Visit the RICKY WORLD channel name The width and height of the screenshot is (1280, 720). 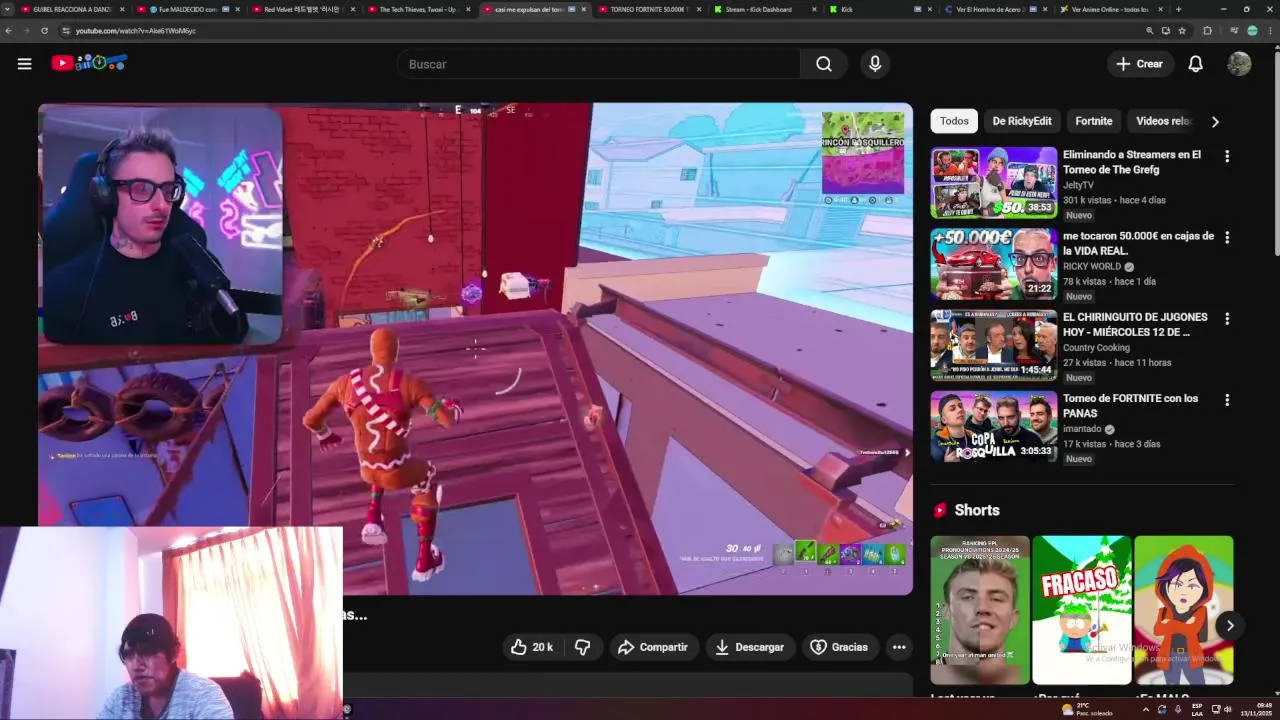tap(1092, 267)
